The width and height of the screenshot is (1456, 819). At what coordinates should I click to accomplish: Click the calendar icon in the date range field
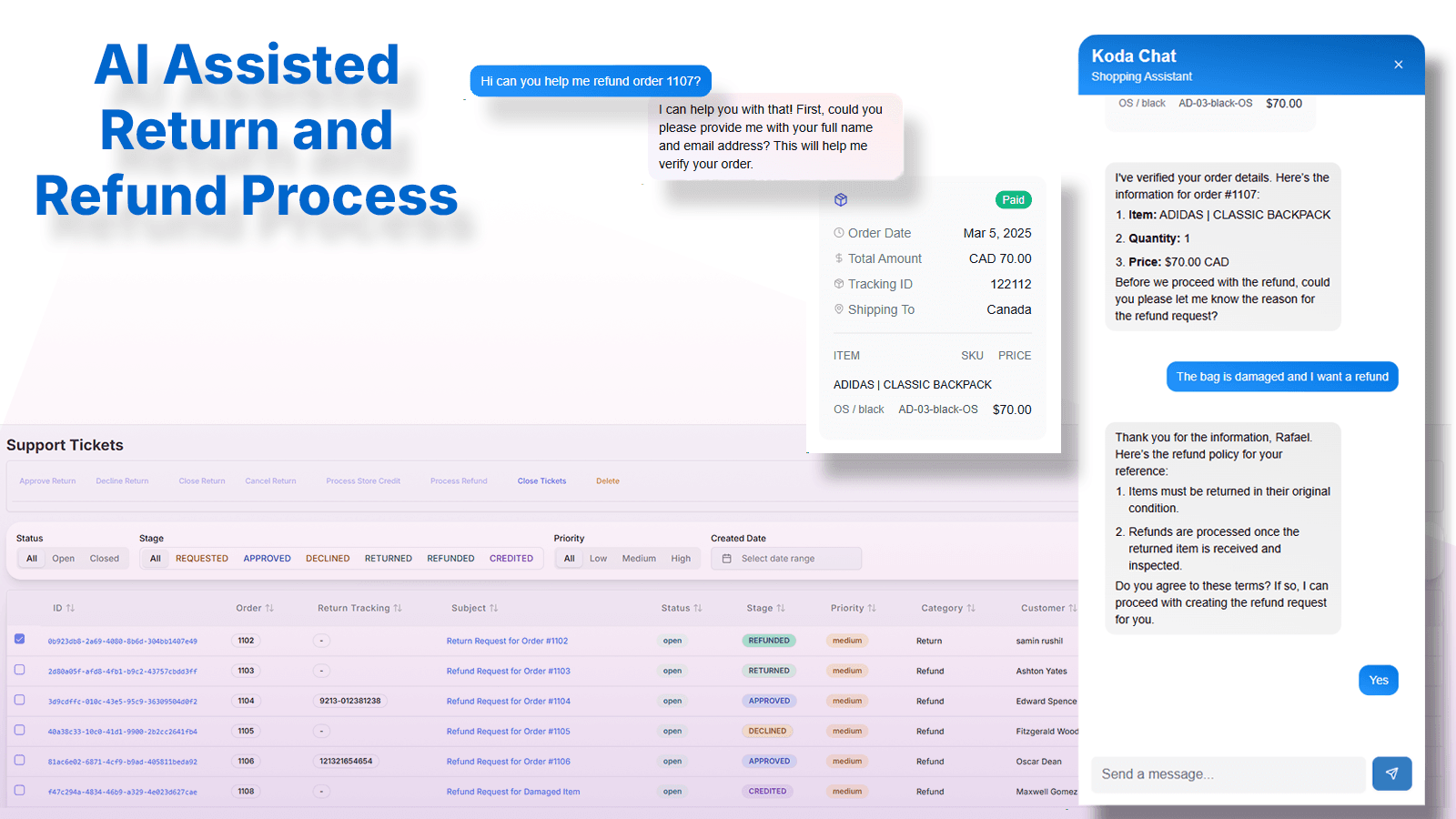click(727, 559)
